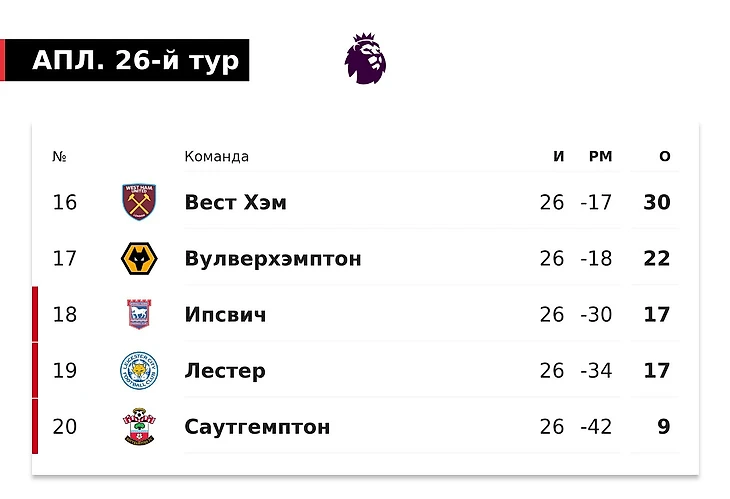
Task: Click the № position column header
Action: pyautogui.click(x=59, y=156)
